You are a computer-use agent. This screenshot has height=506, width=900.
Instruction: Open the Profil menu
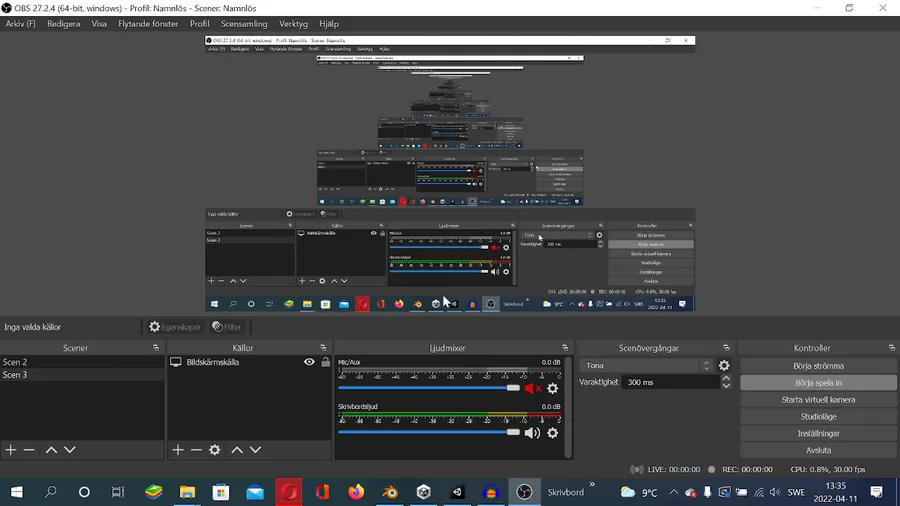[x=199, y=24]
